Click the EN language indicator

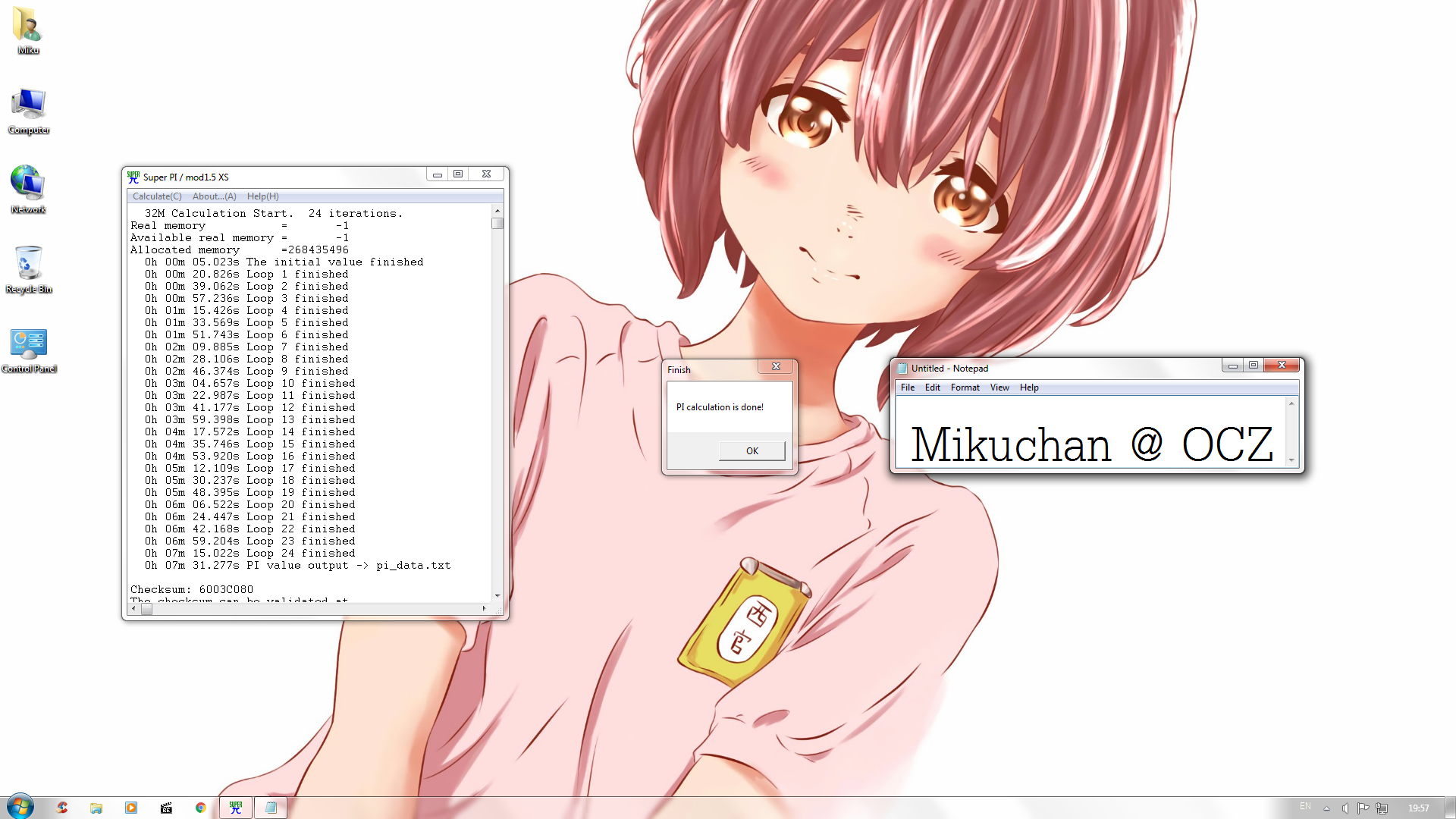pyautogui.click(x=1305, y=807)
